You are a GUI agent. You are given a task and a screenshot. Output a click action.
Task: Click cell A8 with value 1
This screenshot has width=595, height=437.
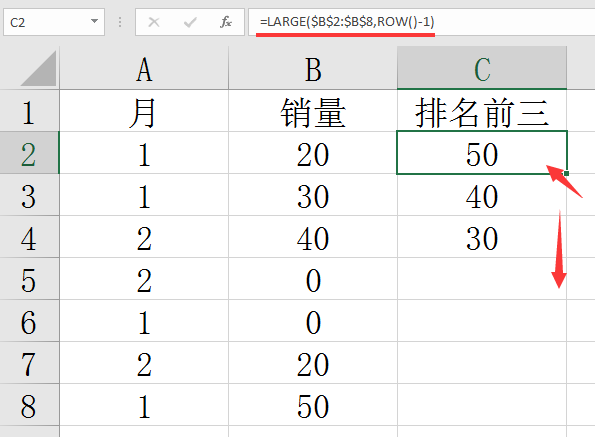tap(144, 405)
